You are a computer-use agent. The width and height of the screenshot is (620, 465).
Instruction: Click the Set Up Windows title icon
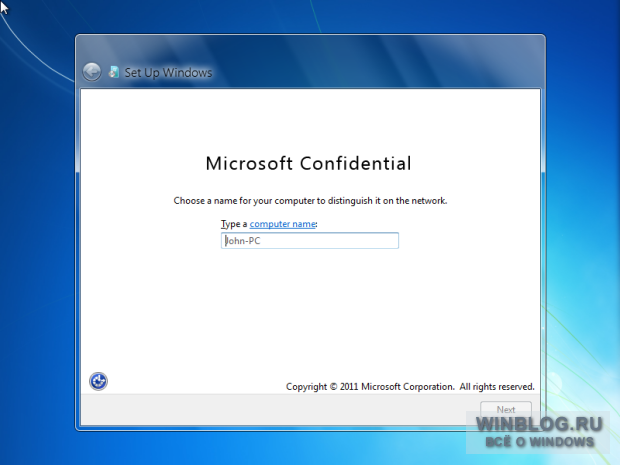pos(114,72)
